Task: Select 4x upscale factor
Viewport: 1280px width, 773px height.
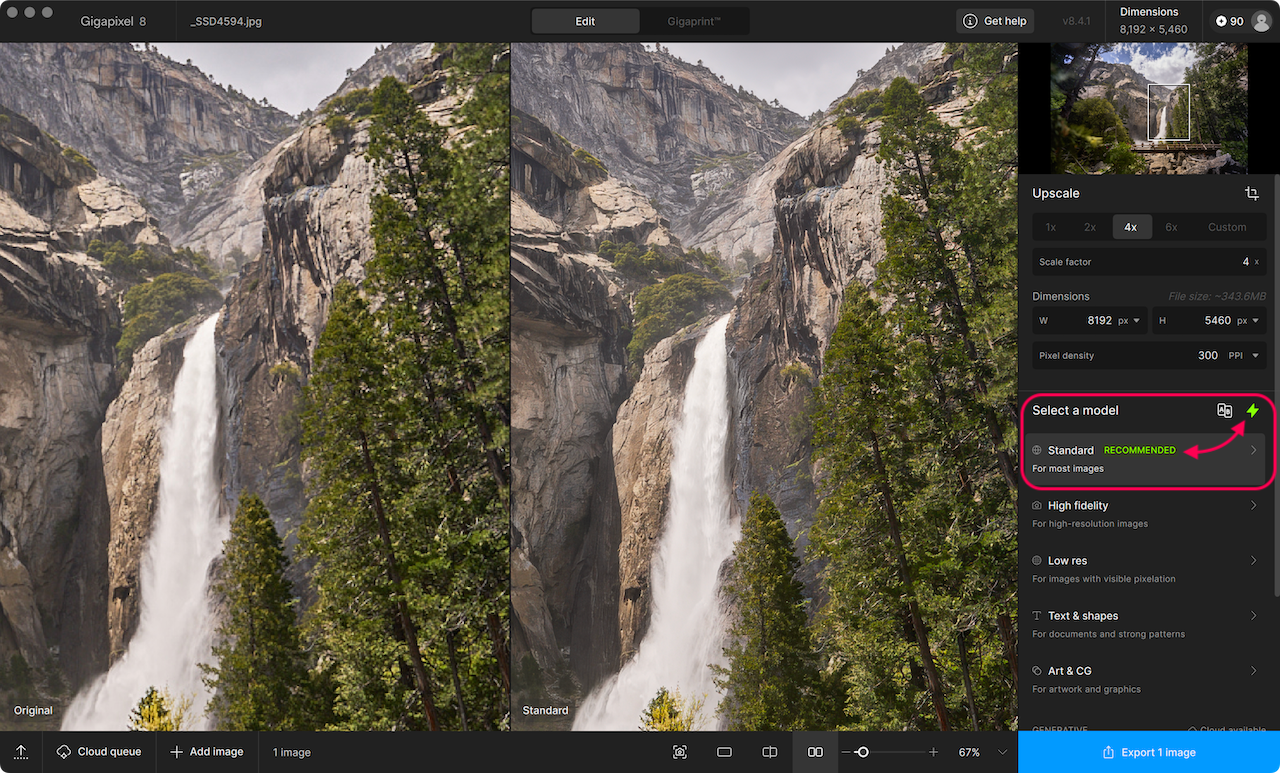Action: (1131, 227)
